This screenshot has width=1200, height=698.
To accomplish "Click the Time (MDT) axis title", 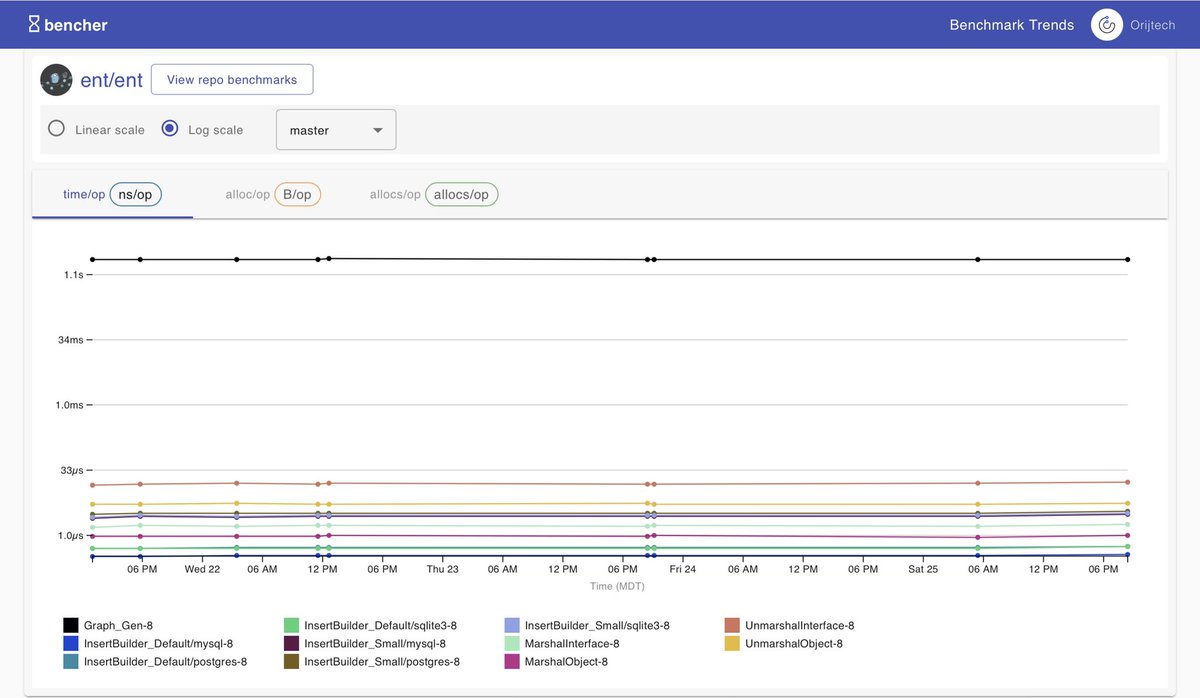I will click(617, 586).
